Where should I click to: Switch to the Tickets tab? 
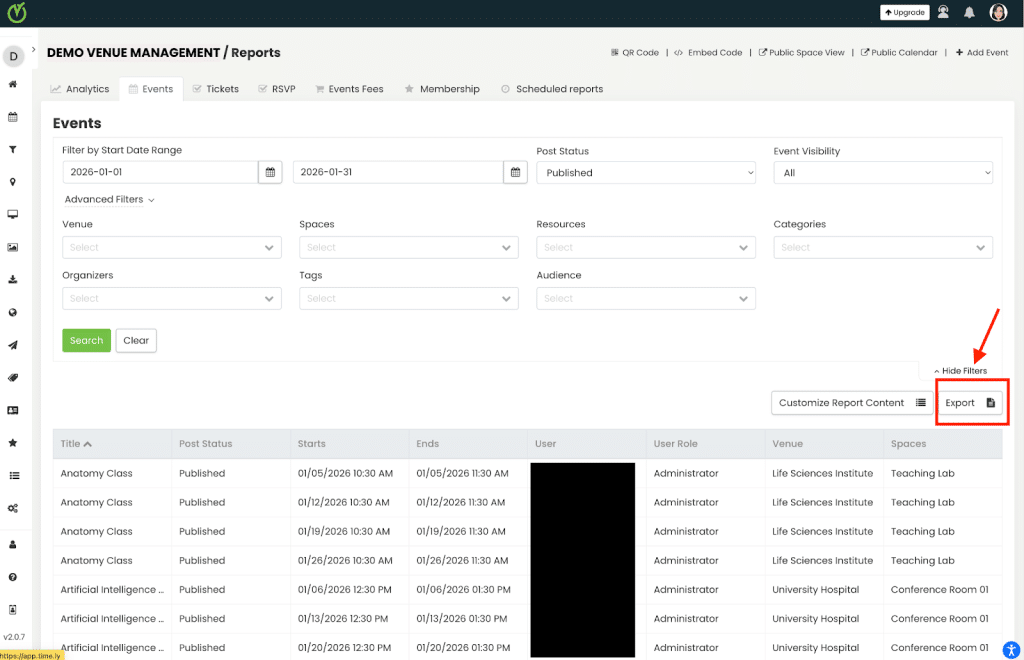click(215, 89)
